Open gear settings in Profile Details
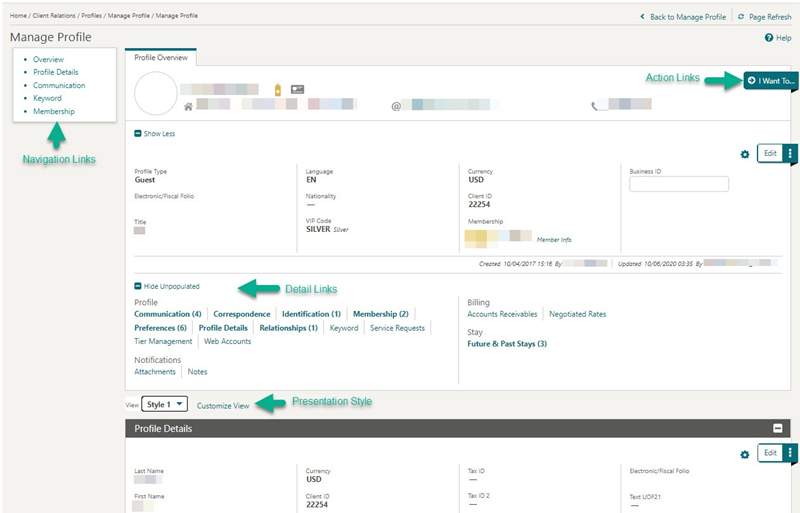Image resolution: width=800 pixels, height=513 pixels. click(x=745, y=454)
